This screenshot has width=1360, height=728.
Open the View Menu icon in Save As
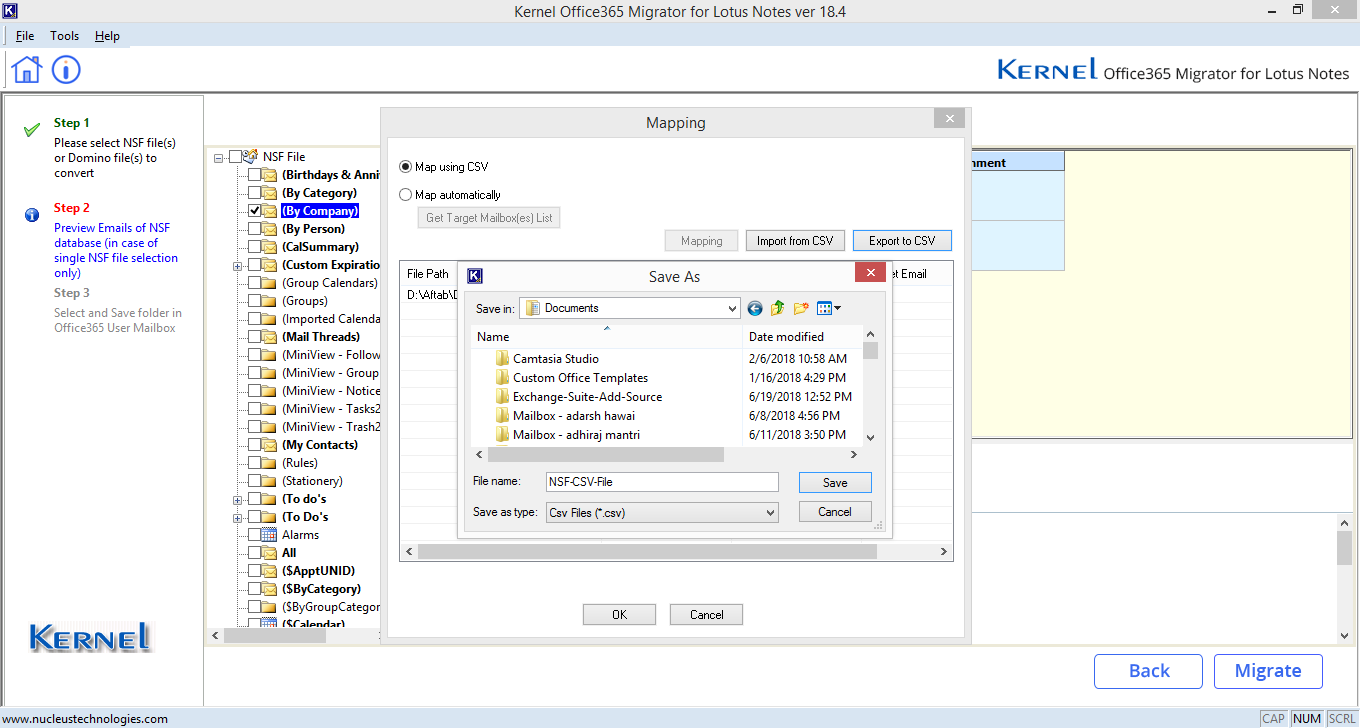click(829, 308)
